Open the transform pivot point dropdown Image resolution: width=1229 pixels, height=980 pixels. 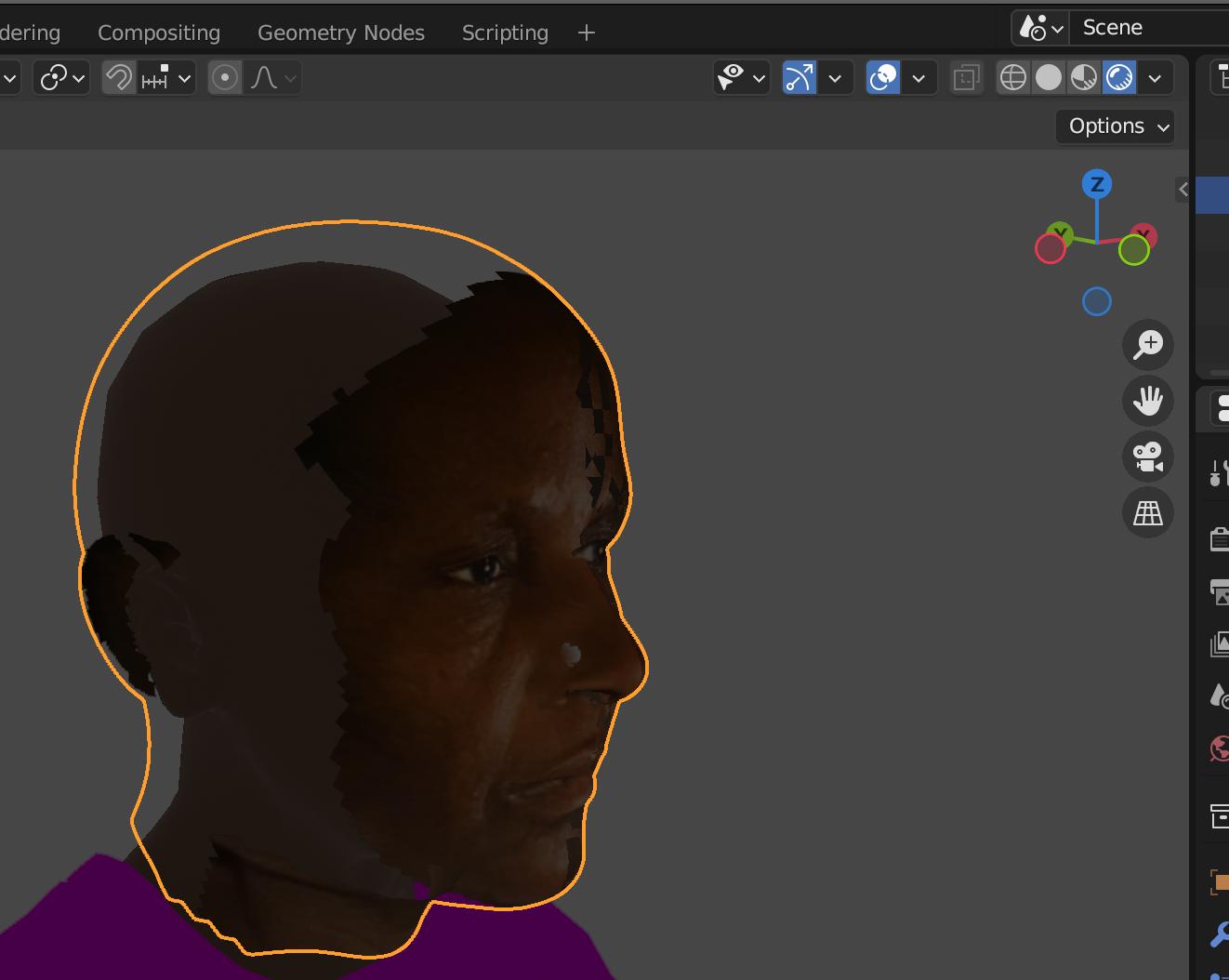(x=62, y=78)
